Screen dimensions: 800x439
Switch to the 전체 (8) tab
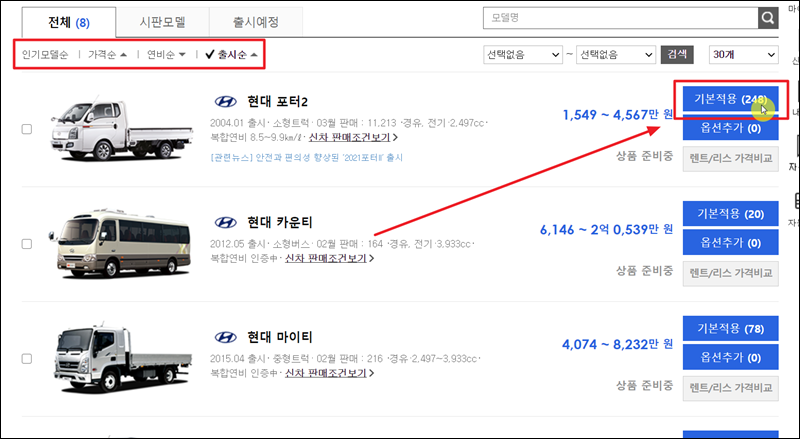(x=69, y=22)
